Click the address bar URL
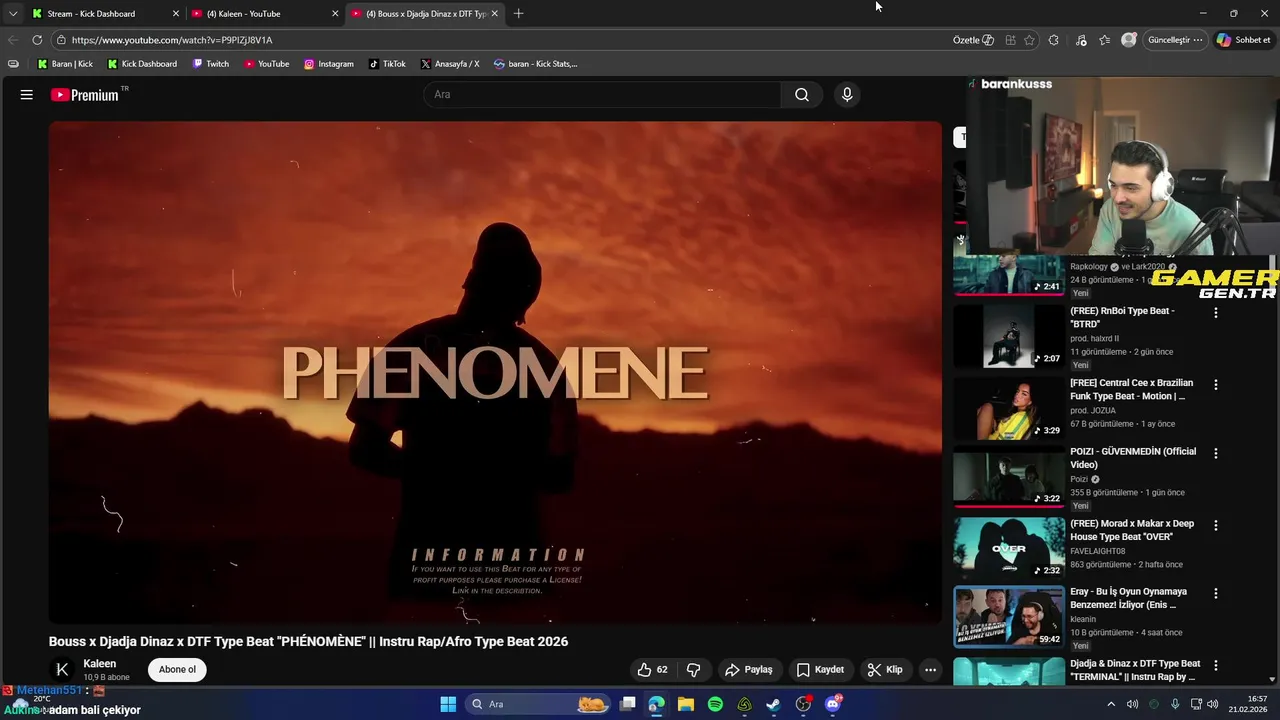 (172, 40)
